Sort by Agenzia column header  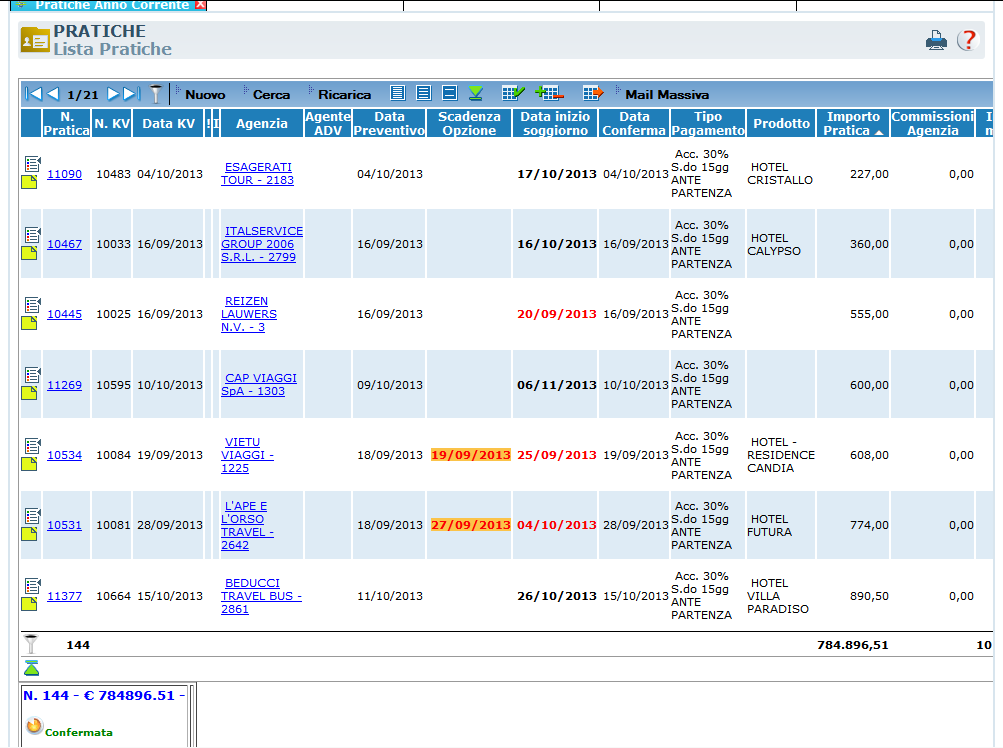(261, 123)
